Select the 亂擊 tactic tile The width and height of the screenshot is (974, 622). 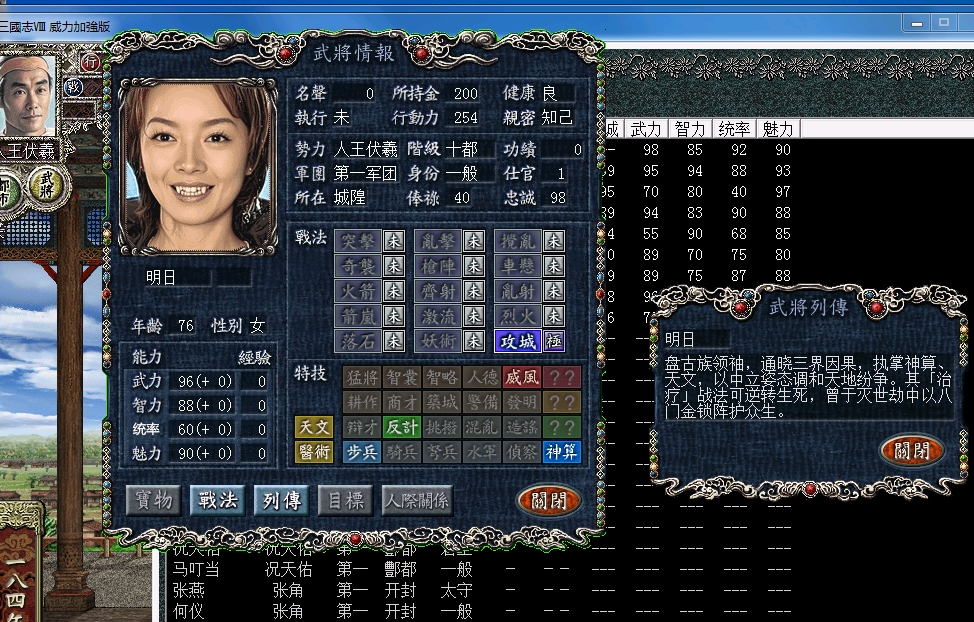click(x=438, y=241)
